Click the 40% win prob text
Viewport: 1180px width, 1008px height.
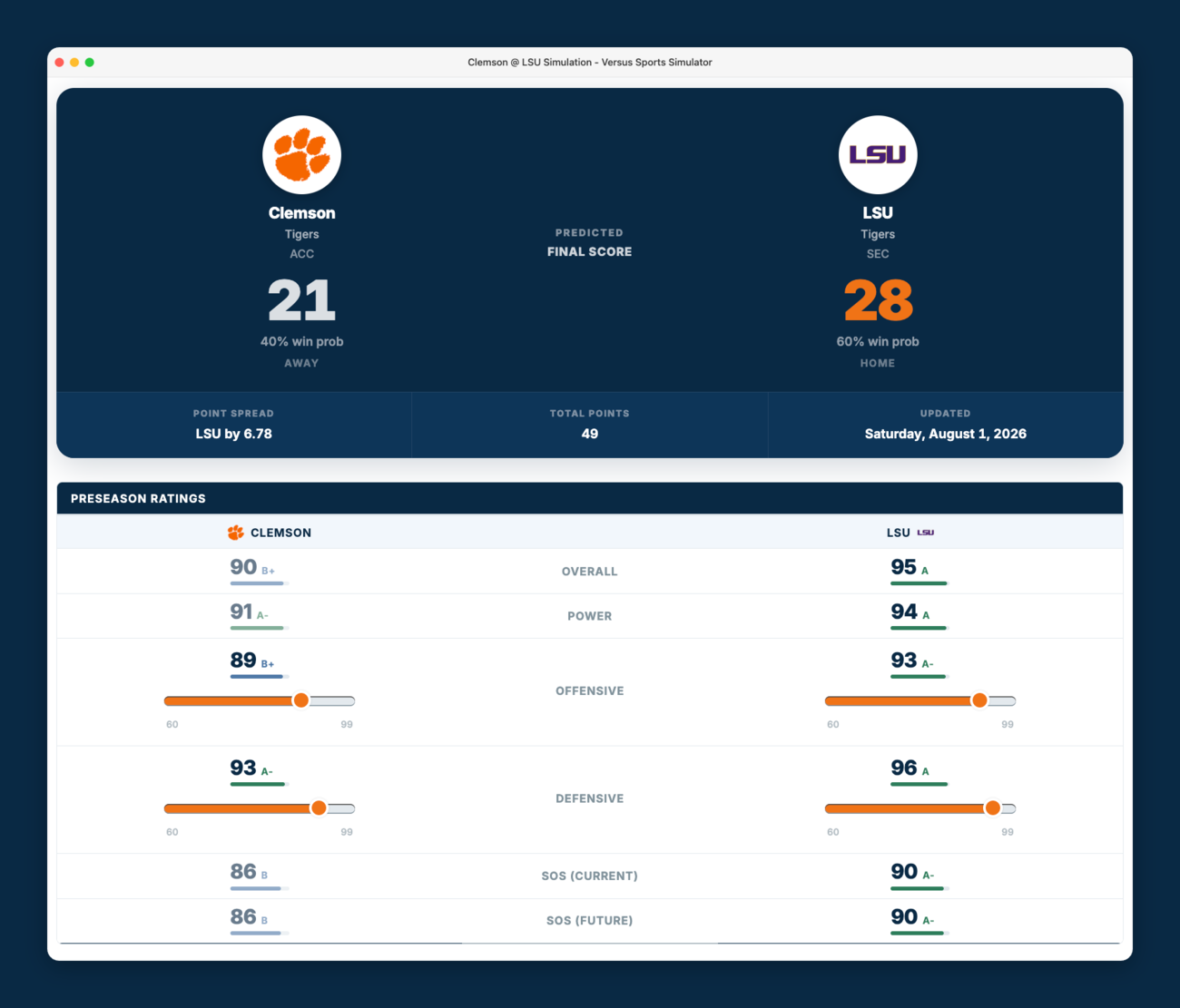coord(302,341)
